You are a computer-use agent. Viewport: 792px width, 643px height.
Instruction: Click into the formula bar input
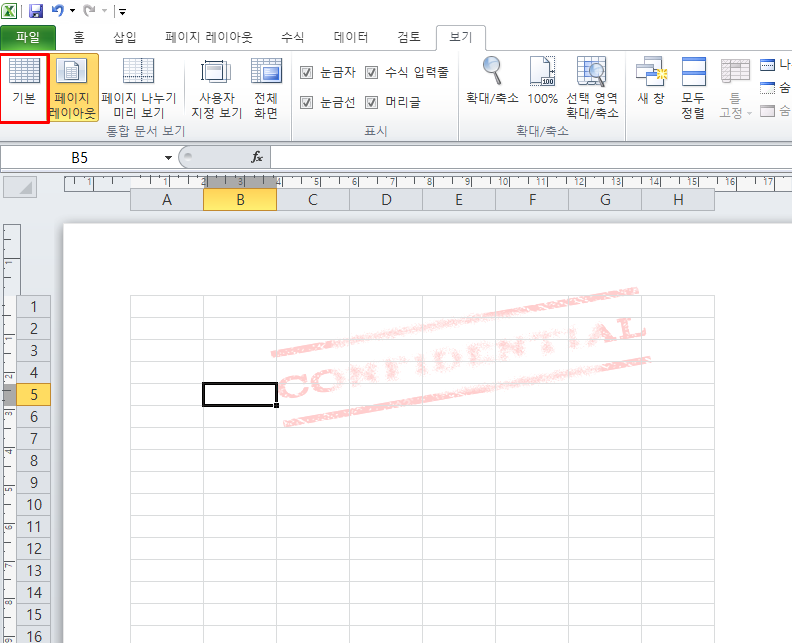530,157
